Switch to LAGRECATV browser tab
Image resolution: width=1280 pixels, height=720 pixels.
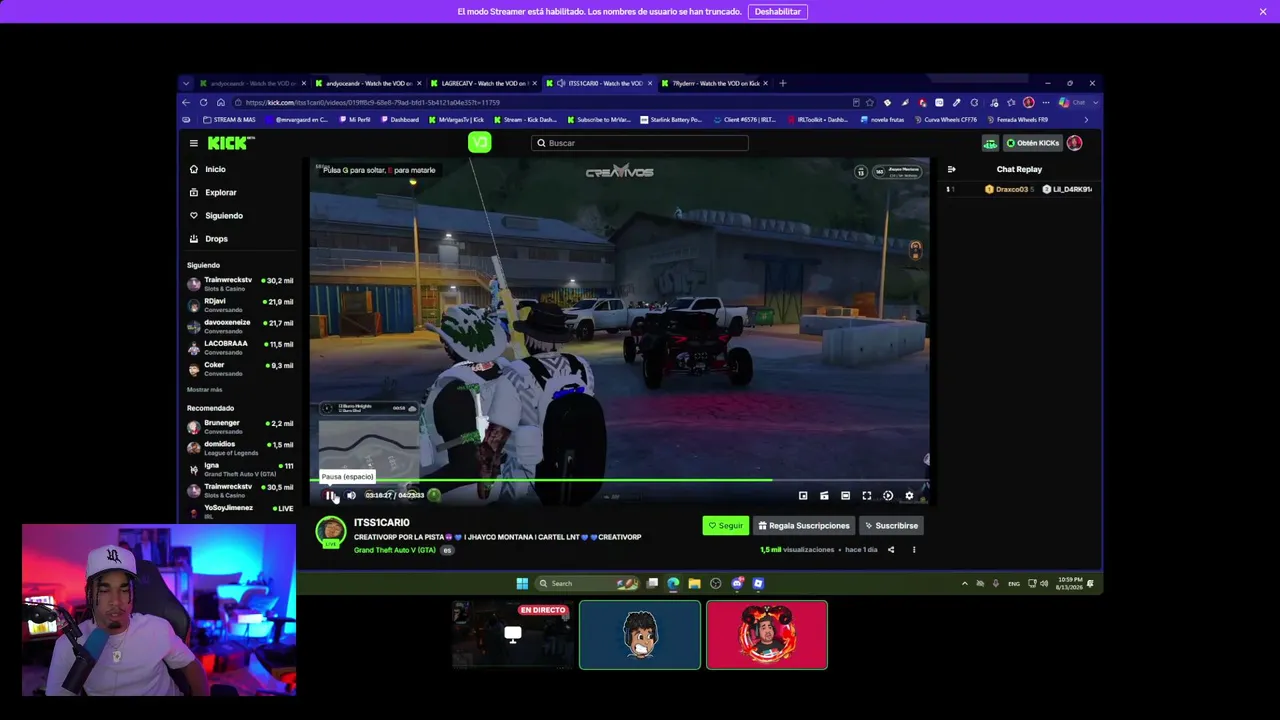click(484, 83)
